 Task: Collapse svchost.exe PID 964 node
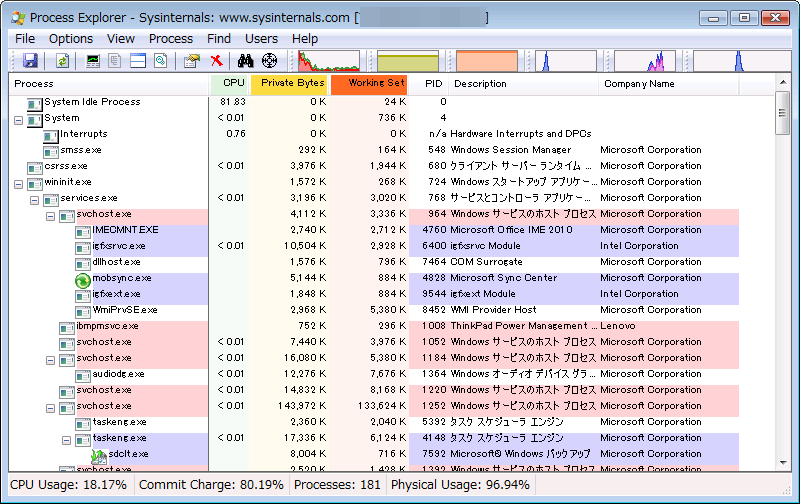51,217
